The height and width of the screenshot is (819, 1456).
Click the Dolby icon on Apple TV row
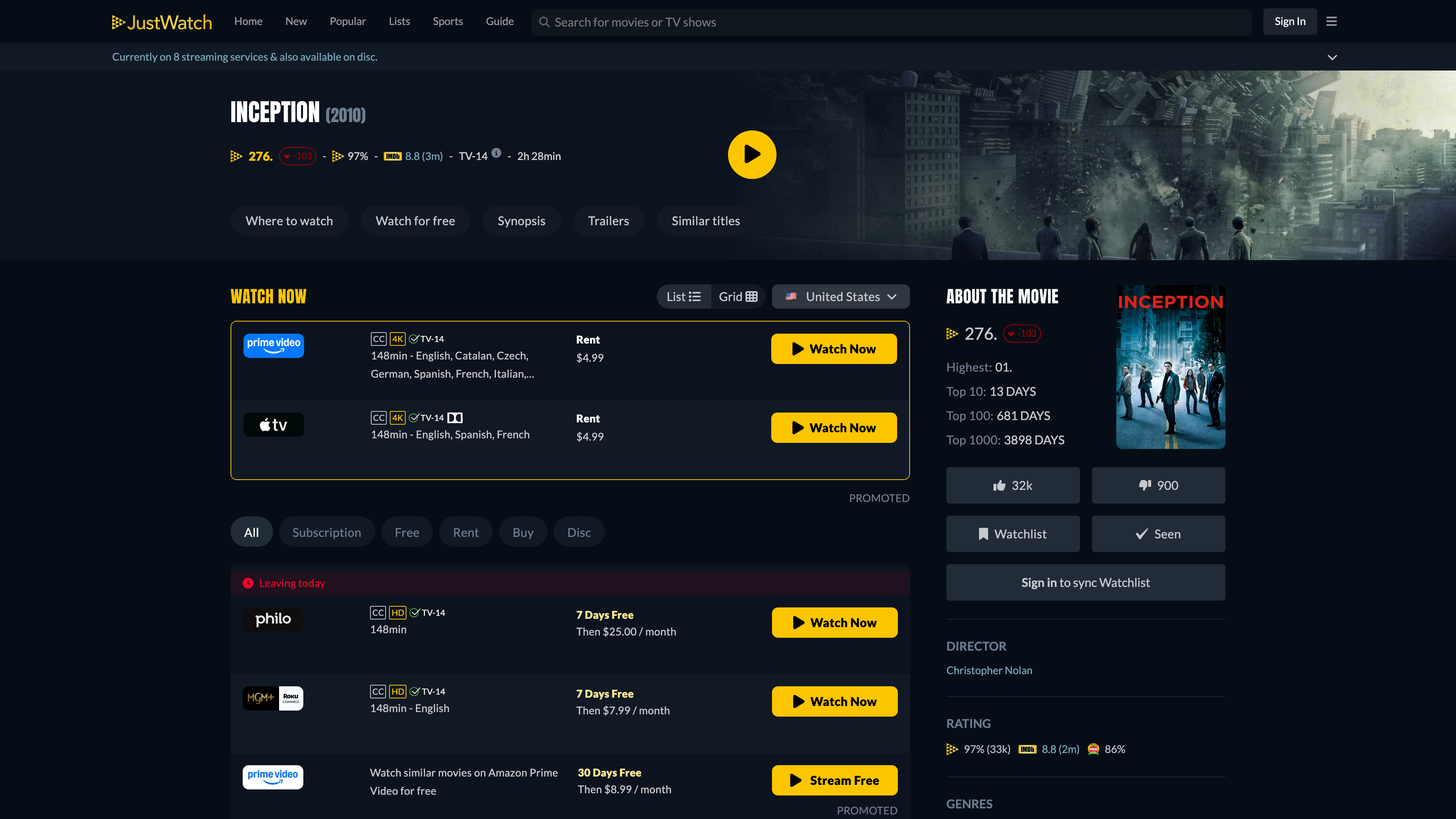[455, 418]
